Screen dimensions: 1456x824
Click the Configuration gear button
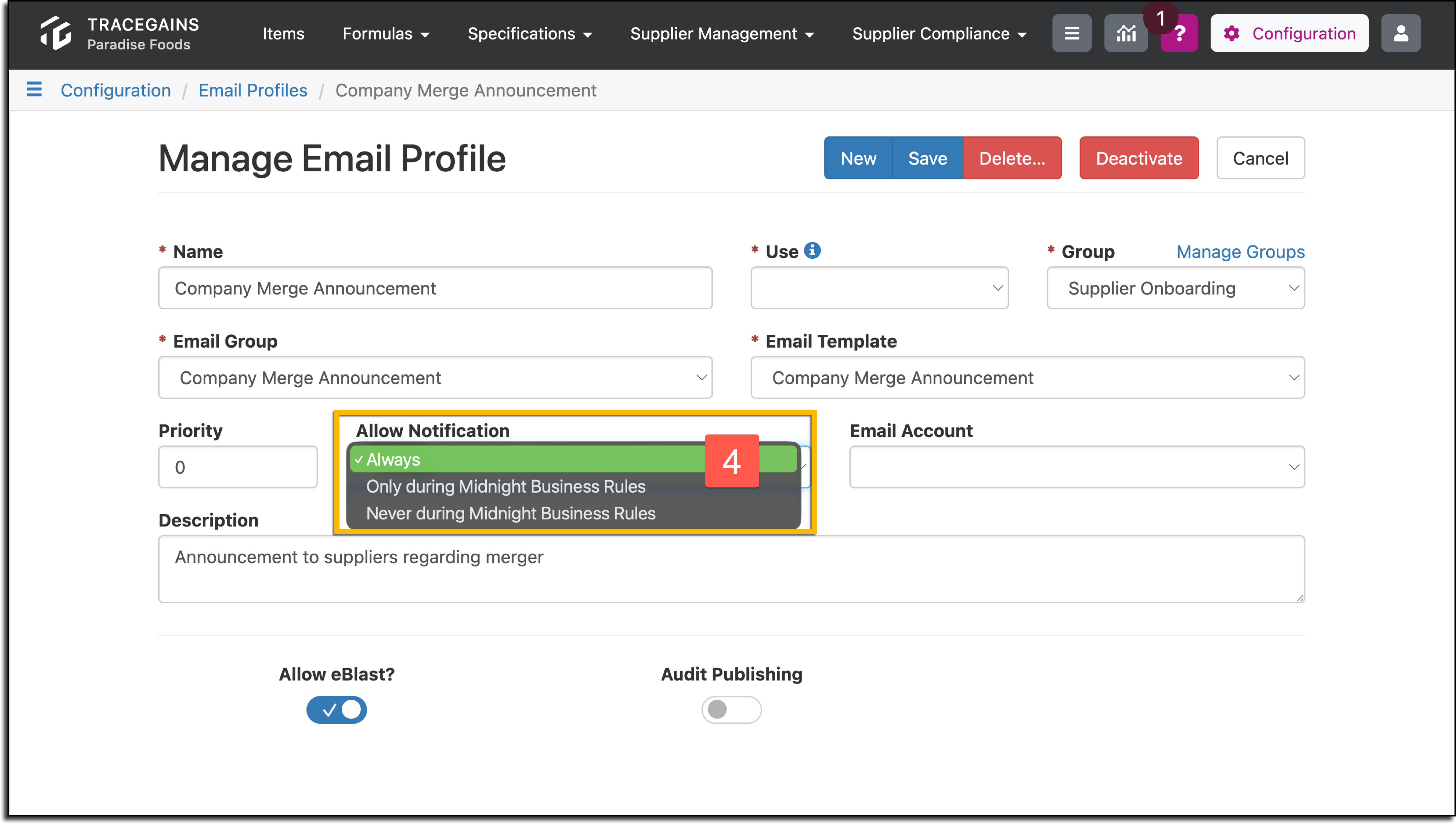[1289, 34]
